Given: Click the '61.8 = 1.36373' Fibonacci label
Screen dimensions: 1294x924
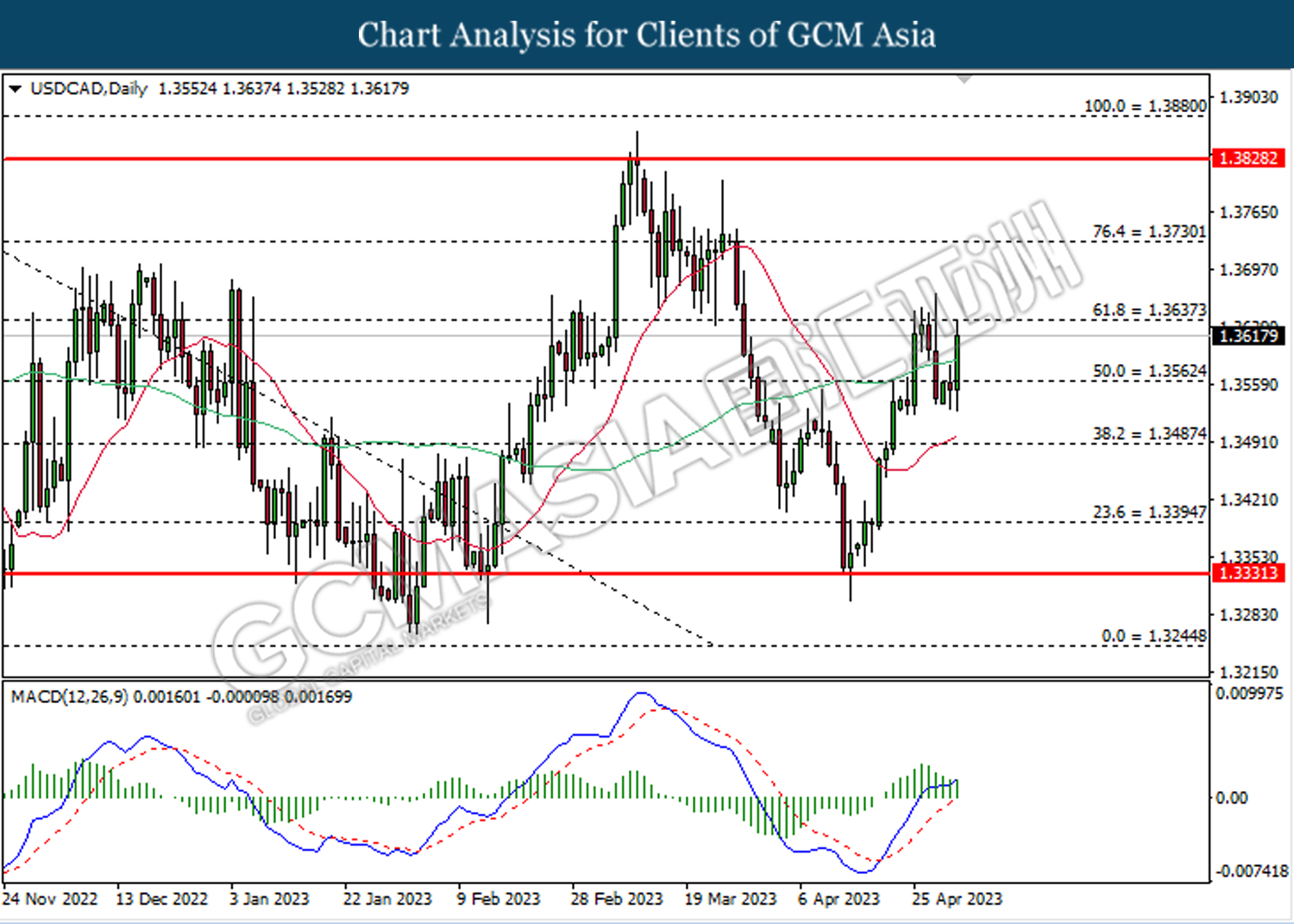Looking at the screenshot, I should pos(1149,310).
